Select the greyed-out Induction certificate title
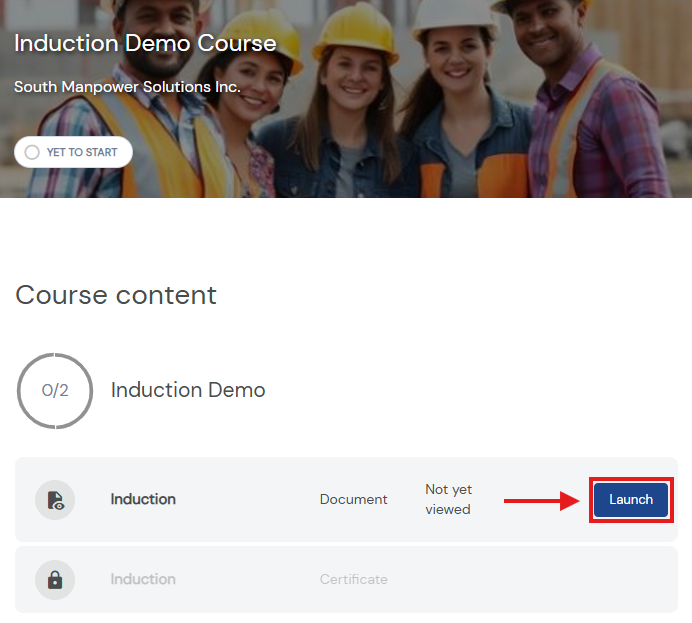 (x=143, y=579)
